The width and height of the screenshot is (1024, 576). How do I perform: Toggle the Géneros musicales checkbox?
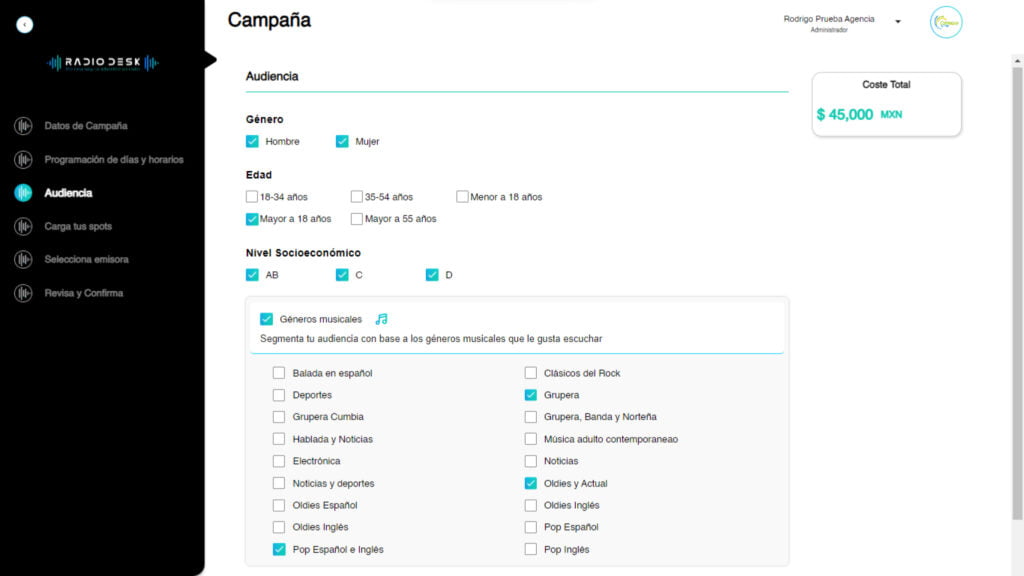click(266, 319)
